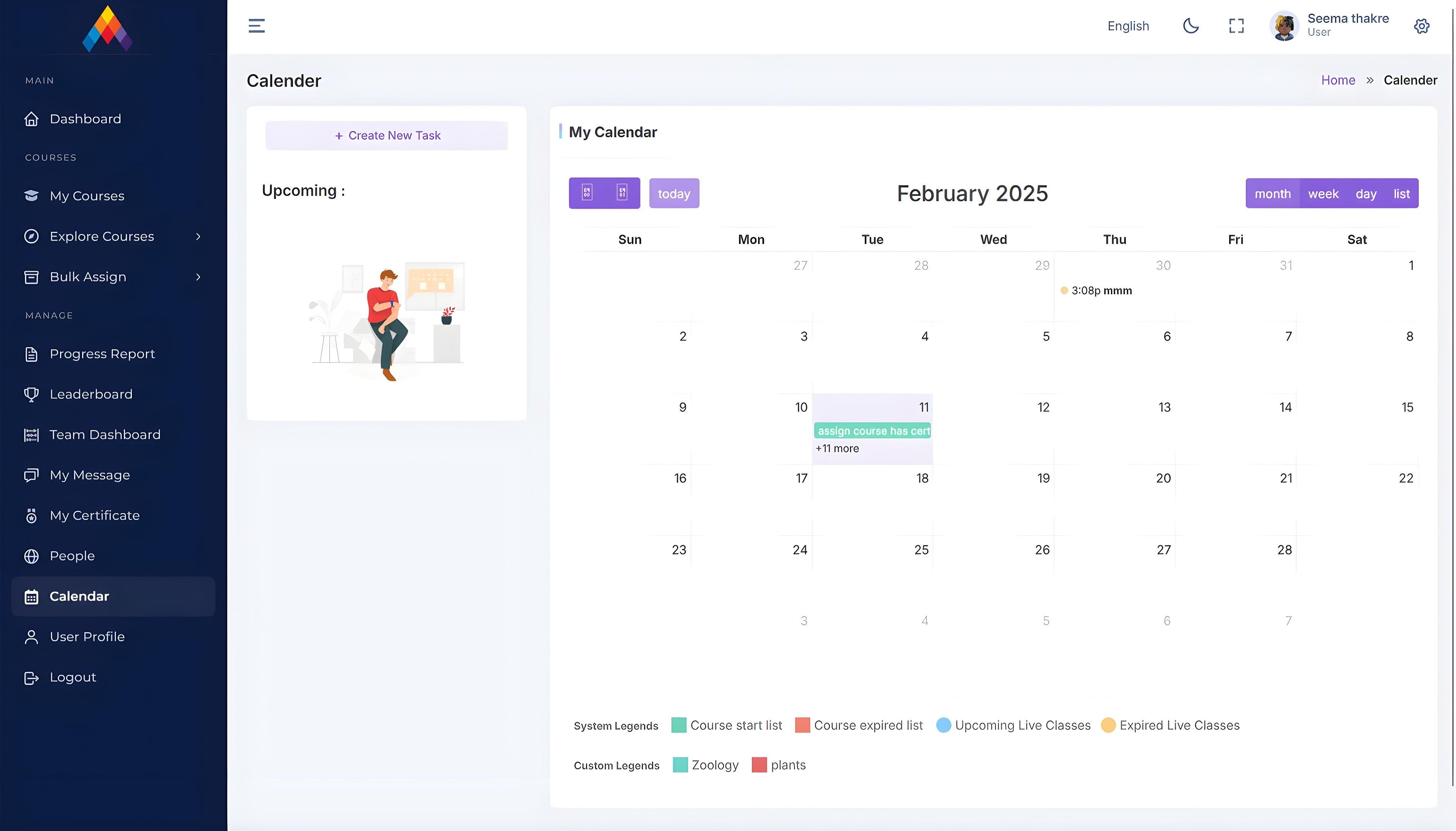Toggle the hamburger sidebar menu icon
Screen dimensions: 1456x831
(256, 26)
